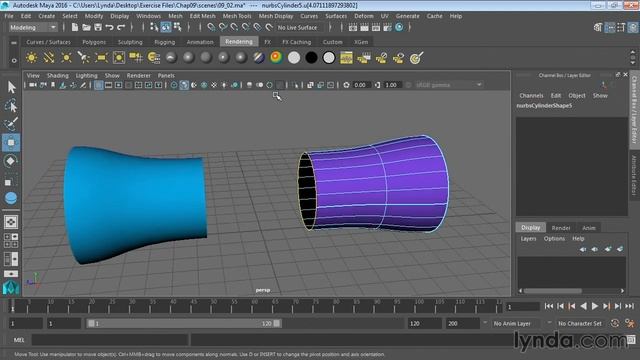Click the IPR render icon

click(x=376, y=27)
